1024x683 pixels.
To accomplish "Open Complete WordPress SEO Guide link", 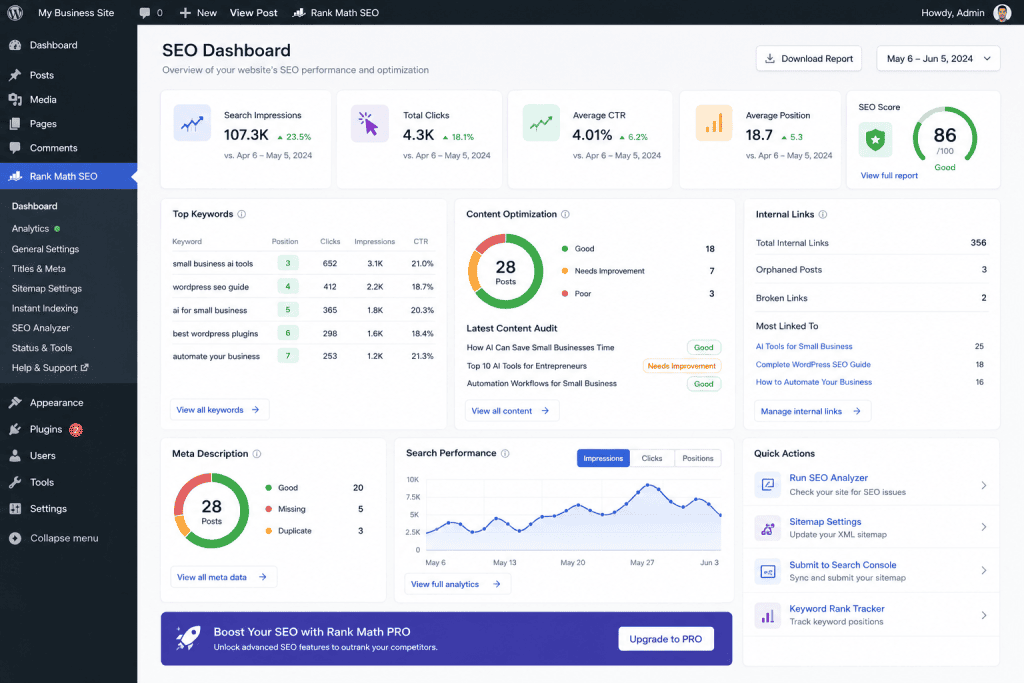I will coord(813,364).
